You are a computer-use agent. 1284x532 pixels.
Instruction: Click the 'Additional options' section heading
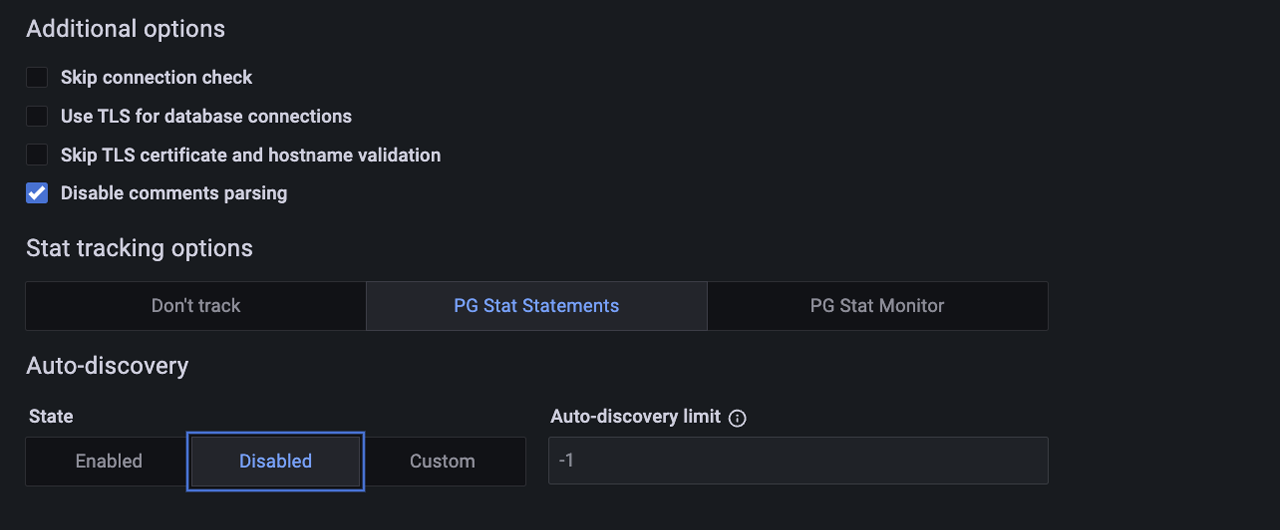coord(125,29)
